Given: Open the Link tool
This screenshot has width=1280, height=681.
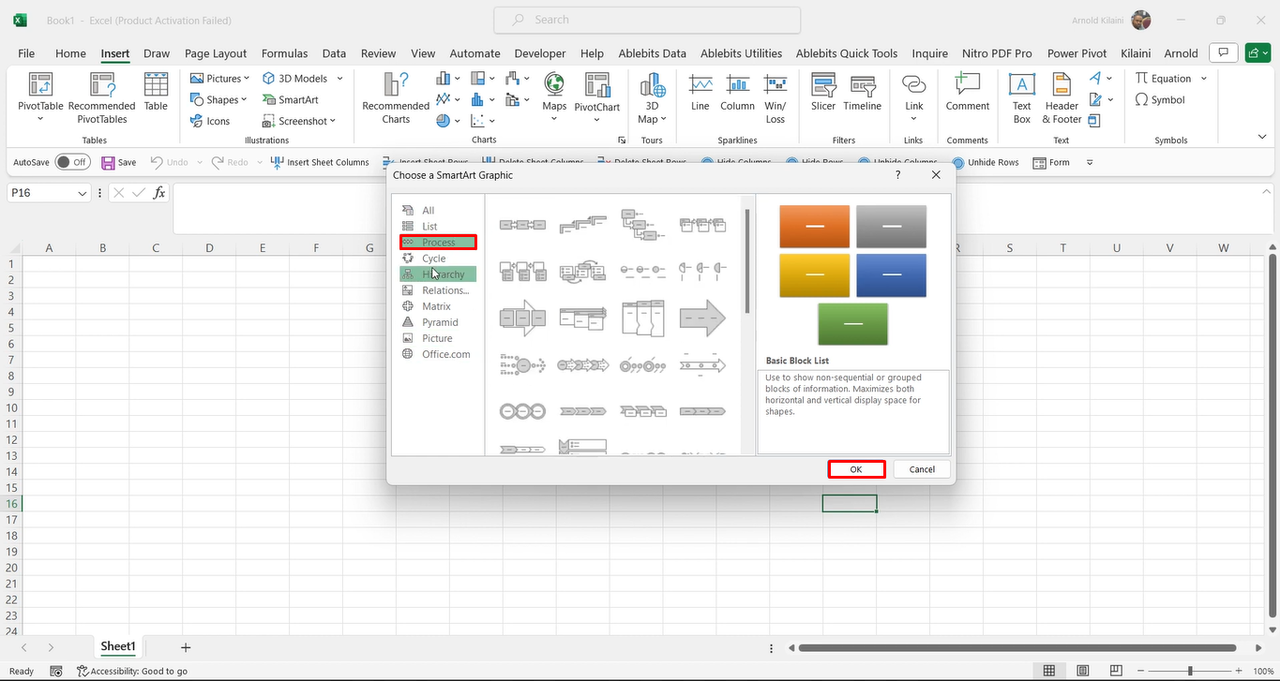Looking at the screenshot, I should point(914,97).
